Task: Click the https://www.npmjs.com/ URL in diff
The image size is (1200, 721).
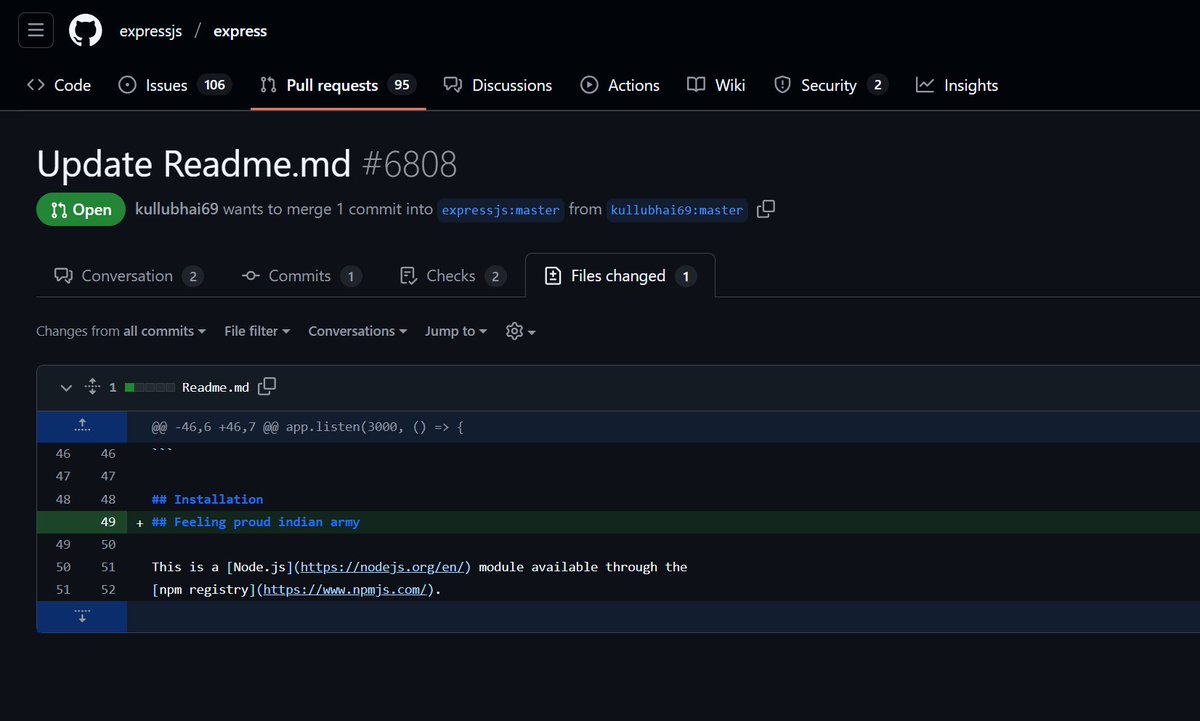Action: pos(345,590)
